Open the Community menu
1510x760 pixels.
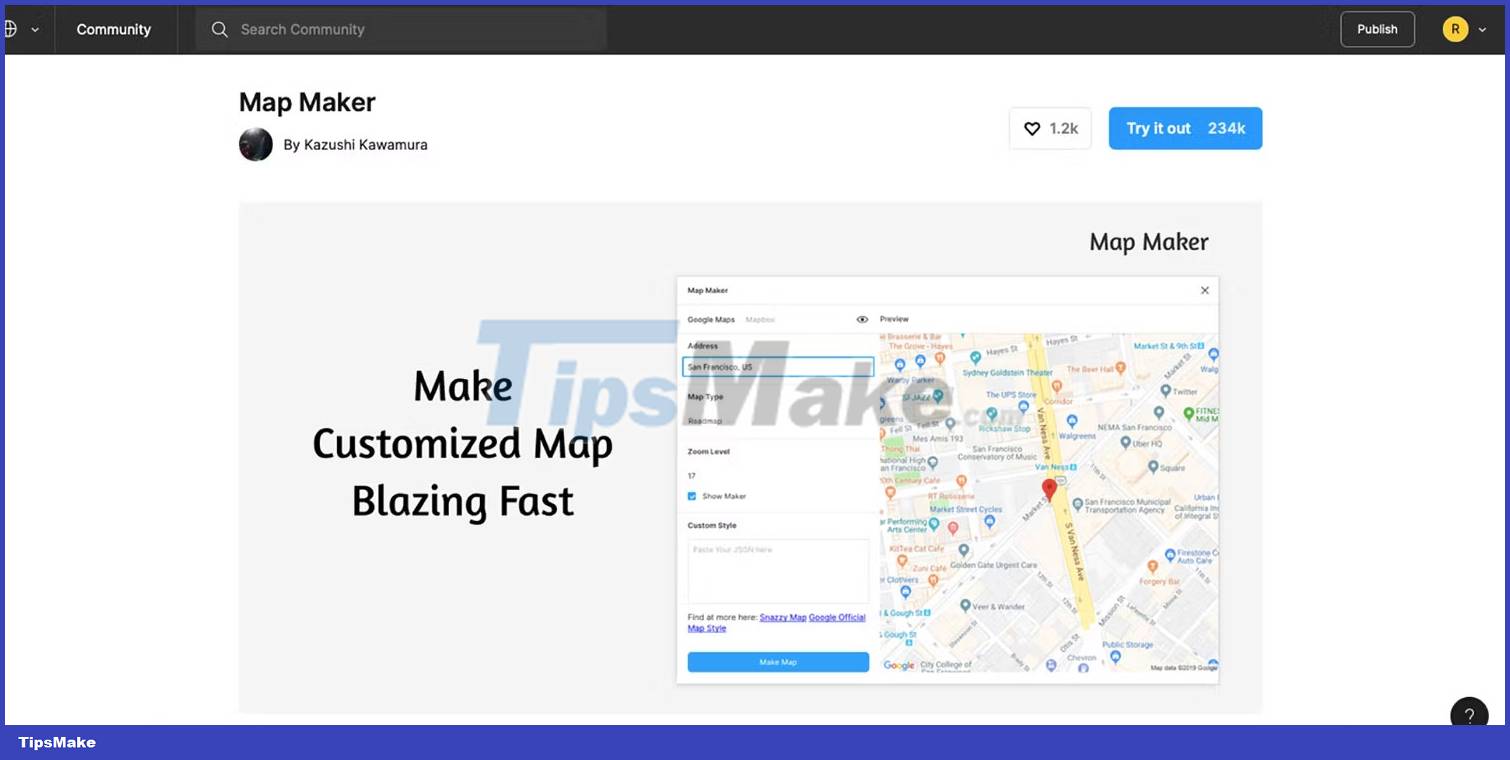[x=114, y=29]
